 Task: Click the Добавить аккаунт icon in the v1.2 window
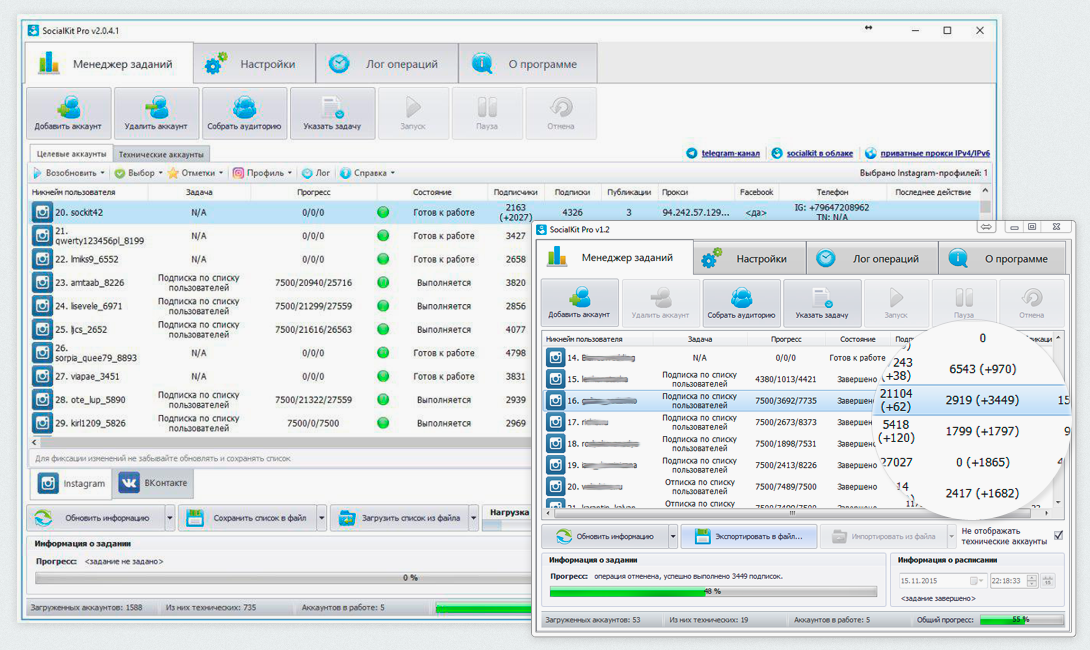tap(579, 297)
